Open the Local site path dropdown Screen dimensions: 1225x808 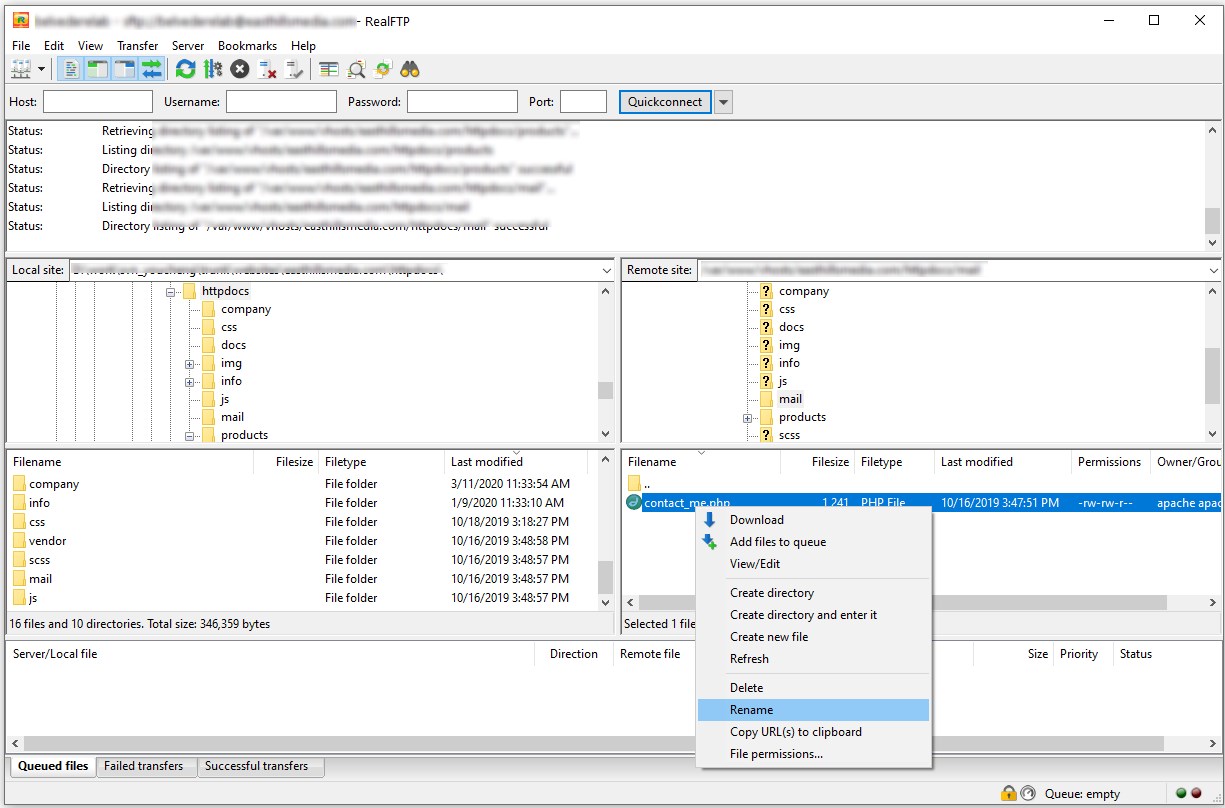607,270
